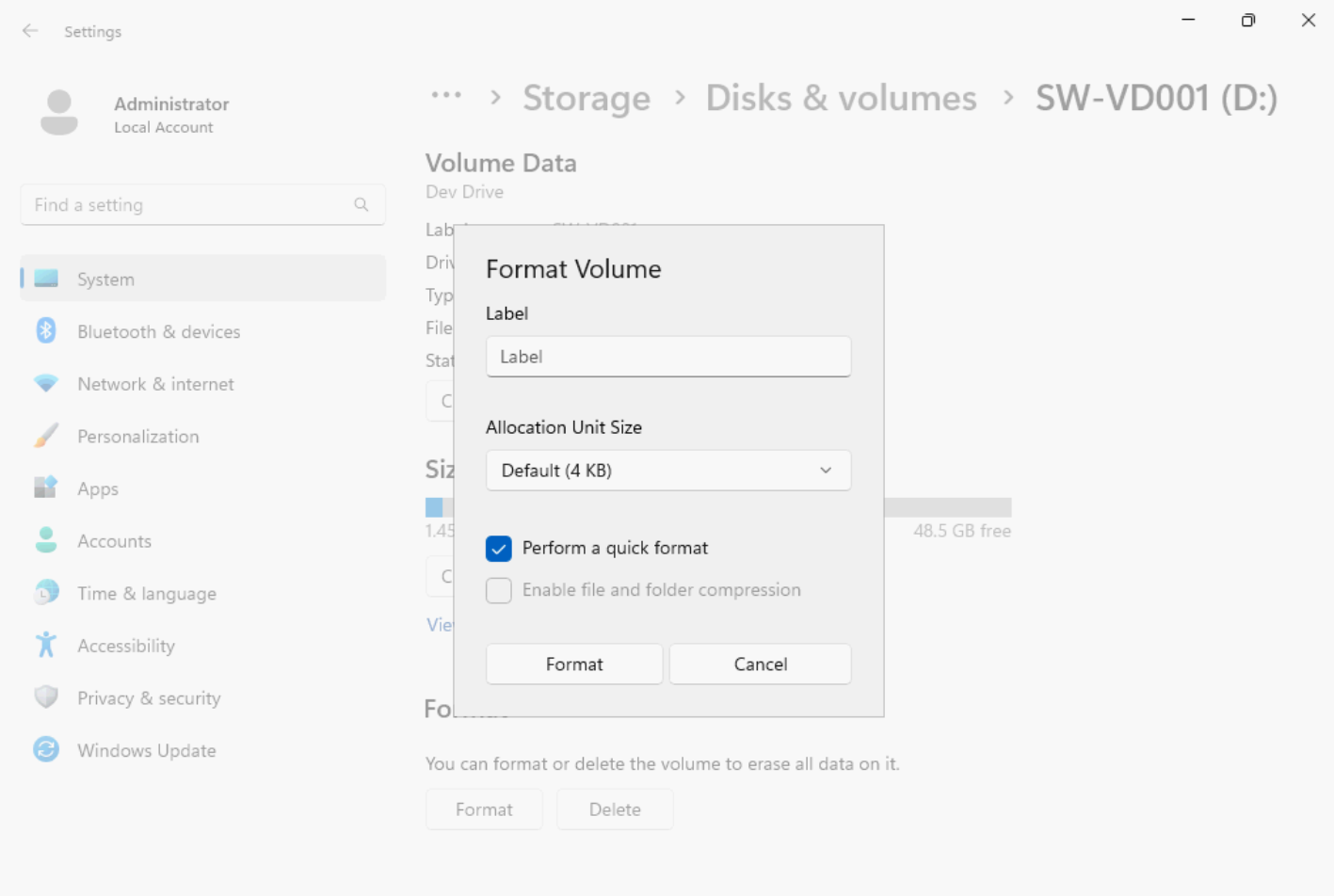
Task: Select the Personalization paintbrush icon
Action: 45,436
